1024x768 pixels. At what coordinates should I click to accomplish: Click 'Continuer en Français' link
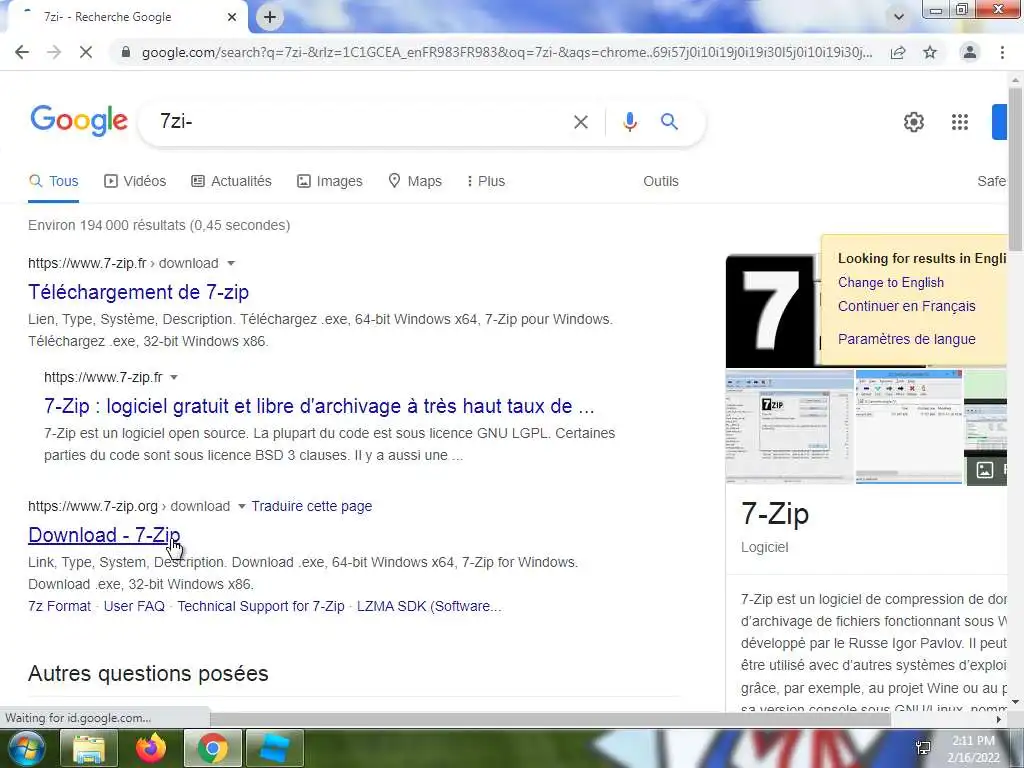point(906,306)
